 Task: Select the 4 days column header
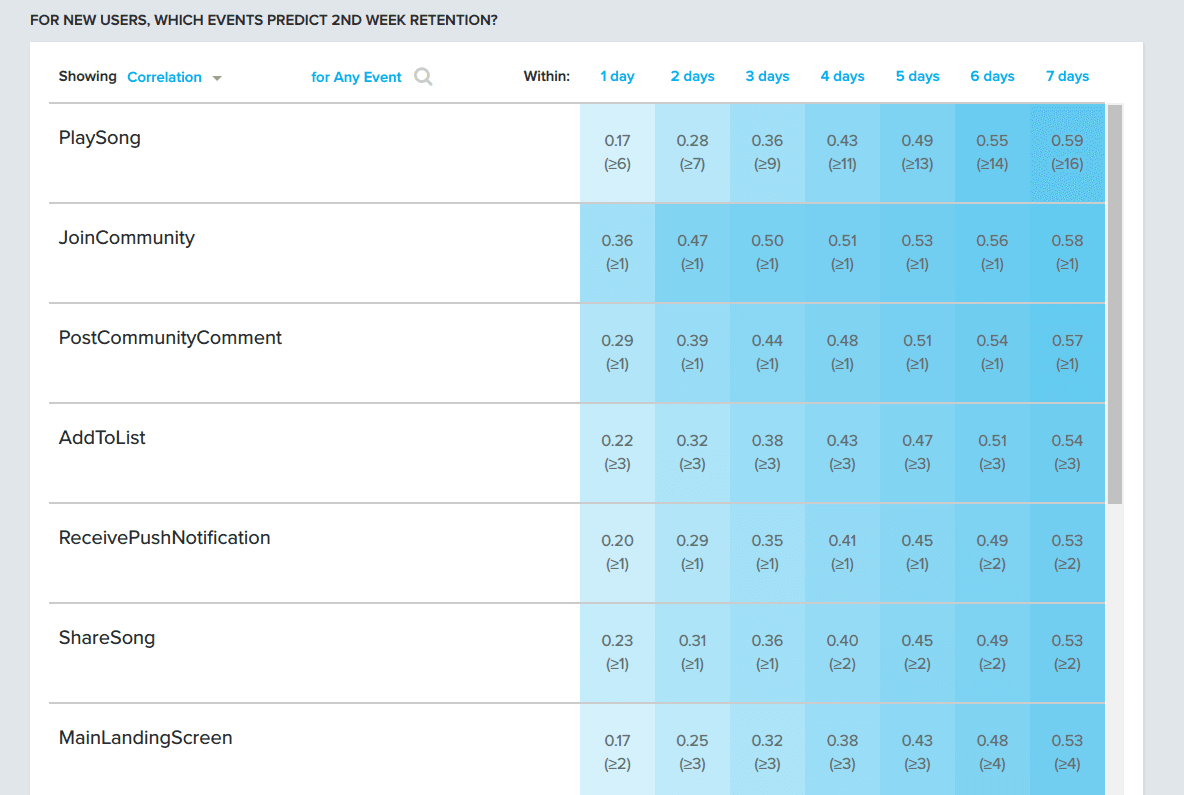842,76
